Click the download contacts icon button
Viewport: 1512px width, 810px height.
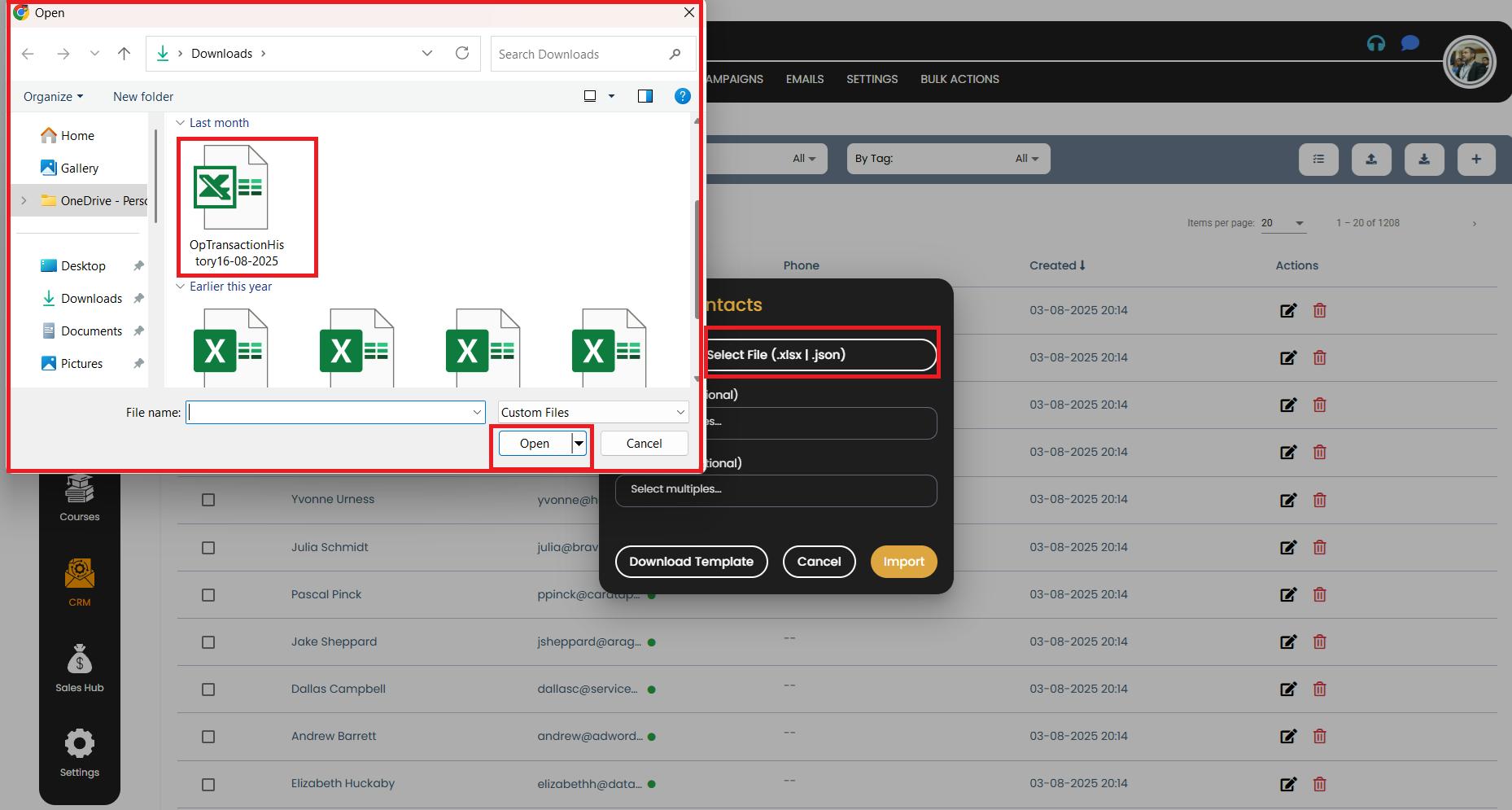(1424, 160)
